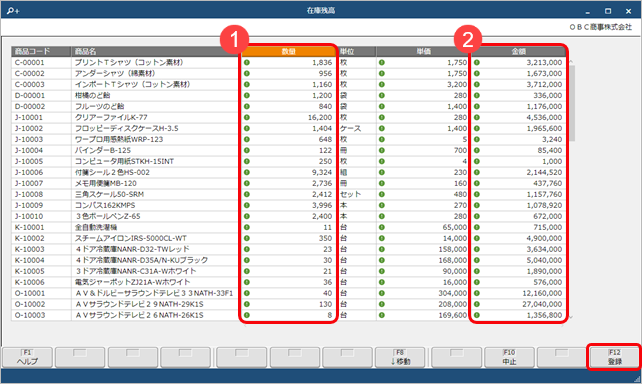The width and height of the screenshot is (642, 384).
Task: Edit the quantity 16,200 cell for J-10001
Action: tap(289, 117)
